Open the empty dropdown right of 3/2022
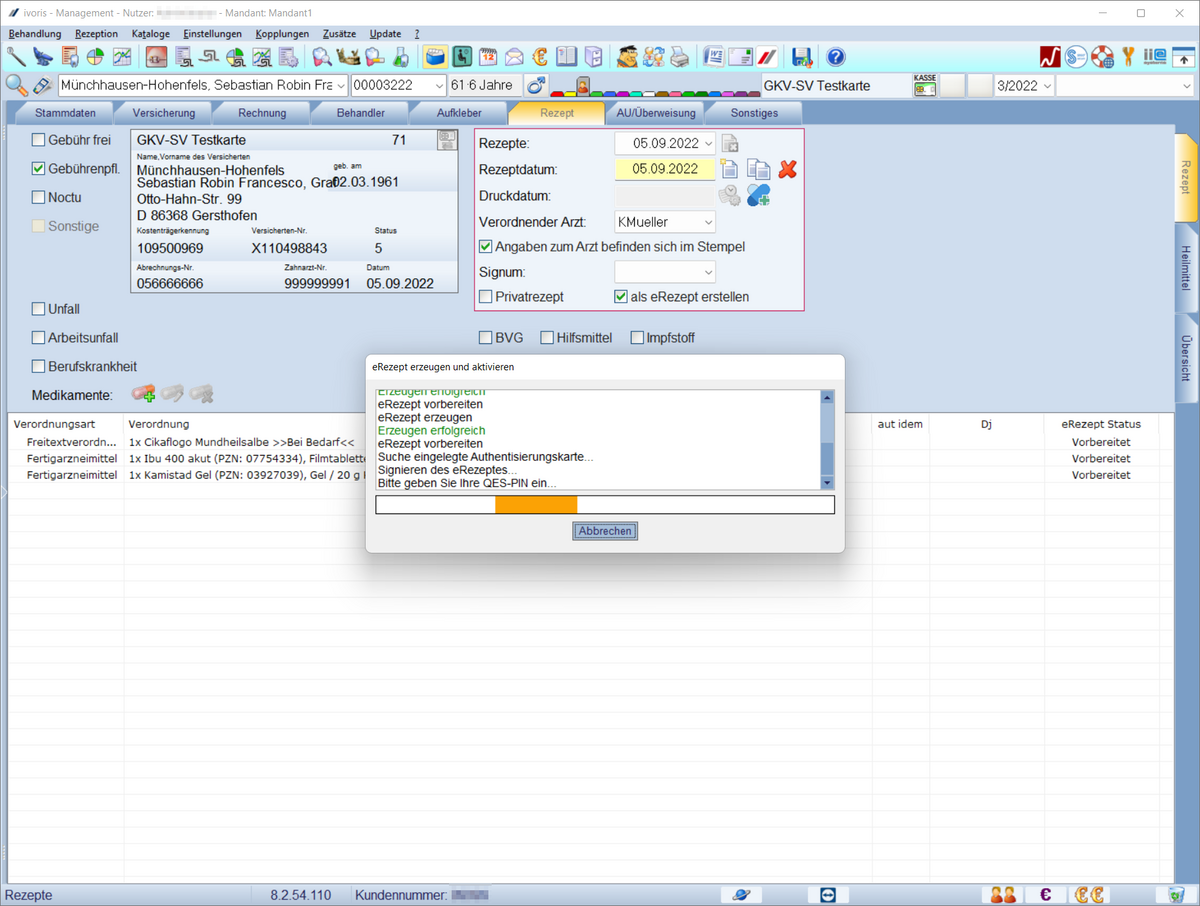The image size is (1200, 906). click(x=1186, y=86)
